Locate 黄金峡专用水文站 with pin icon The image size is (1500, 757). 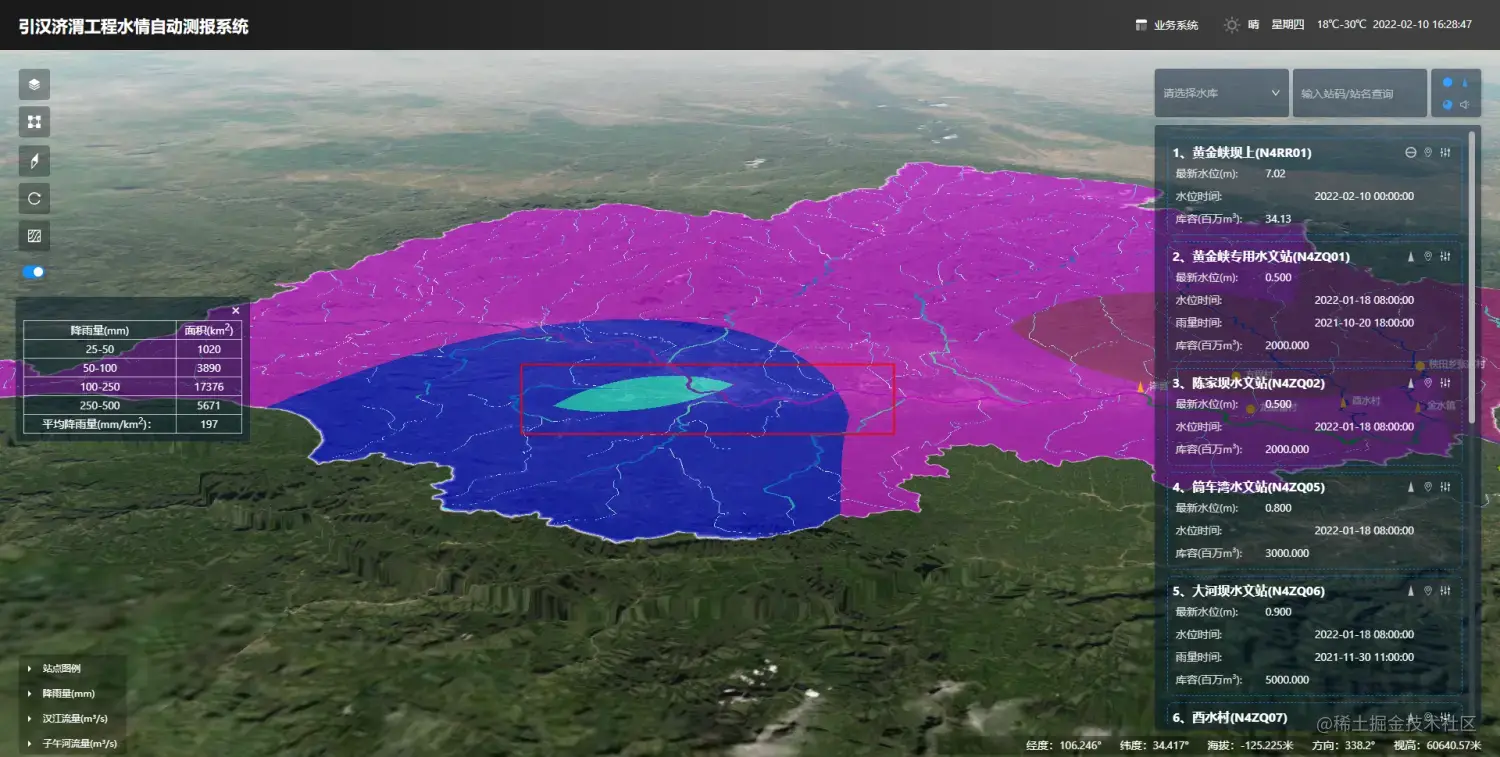[x=1428, y=257]
